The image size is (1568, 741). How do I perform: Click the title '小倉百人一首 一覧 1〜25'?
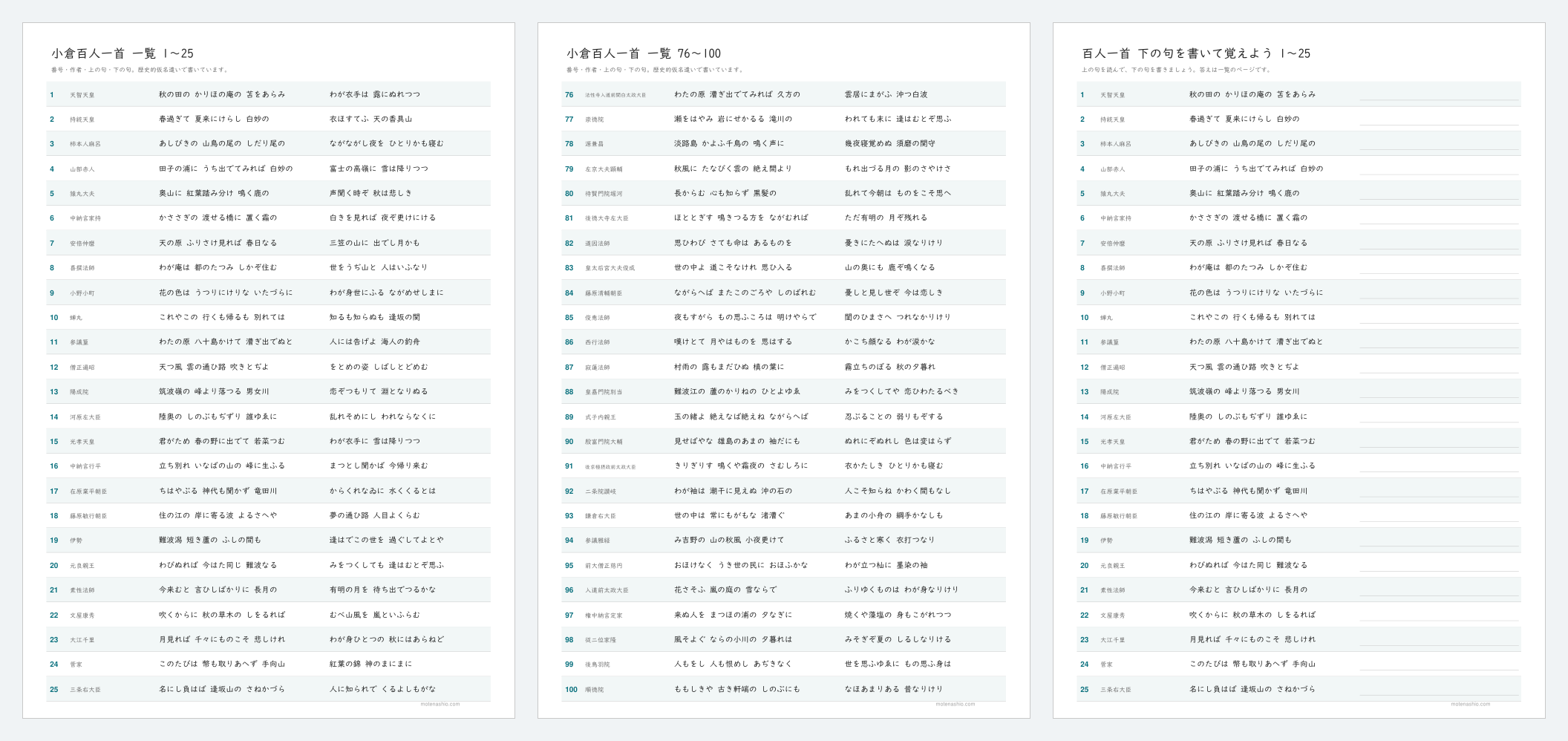(122, 53)
